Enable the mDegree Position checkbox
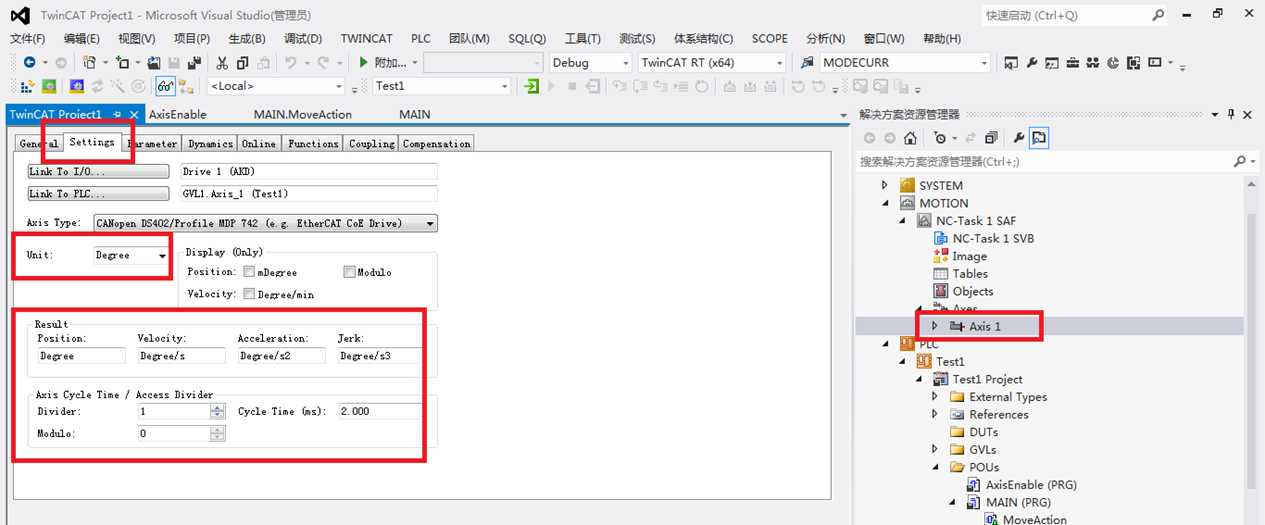The image size is (1265, 525). [x=248, y=272]
